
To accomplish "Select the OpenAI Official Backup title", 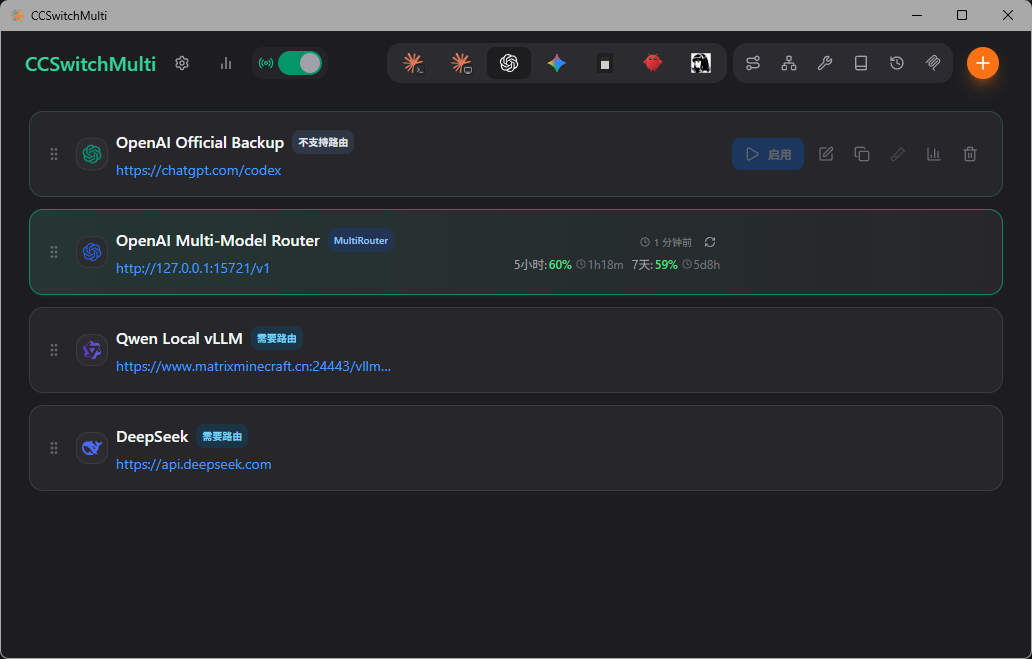I will pos(200,143).
